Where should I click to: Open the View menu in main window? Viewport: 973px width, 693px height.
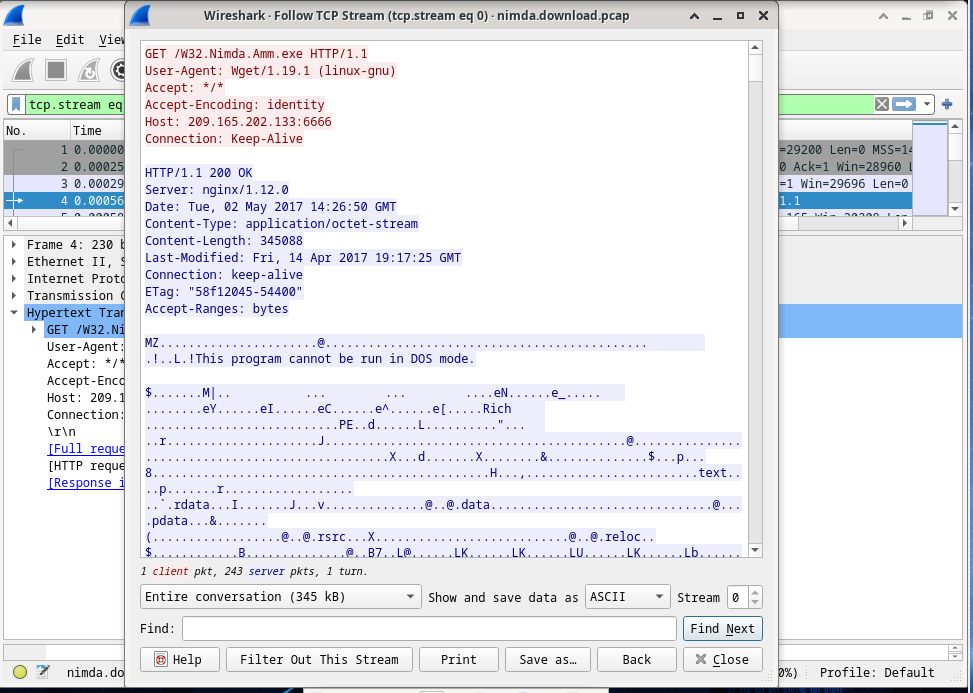112,40
